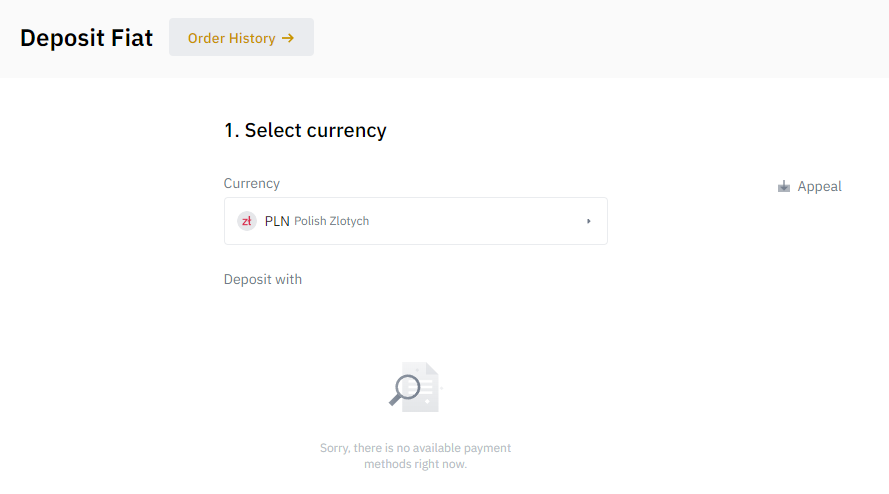This screenshot has width=889, height=494.
Task: Click the arrow icon beside Order History
Action: coord(288,38)
